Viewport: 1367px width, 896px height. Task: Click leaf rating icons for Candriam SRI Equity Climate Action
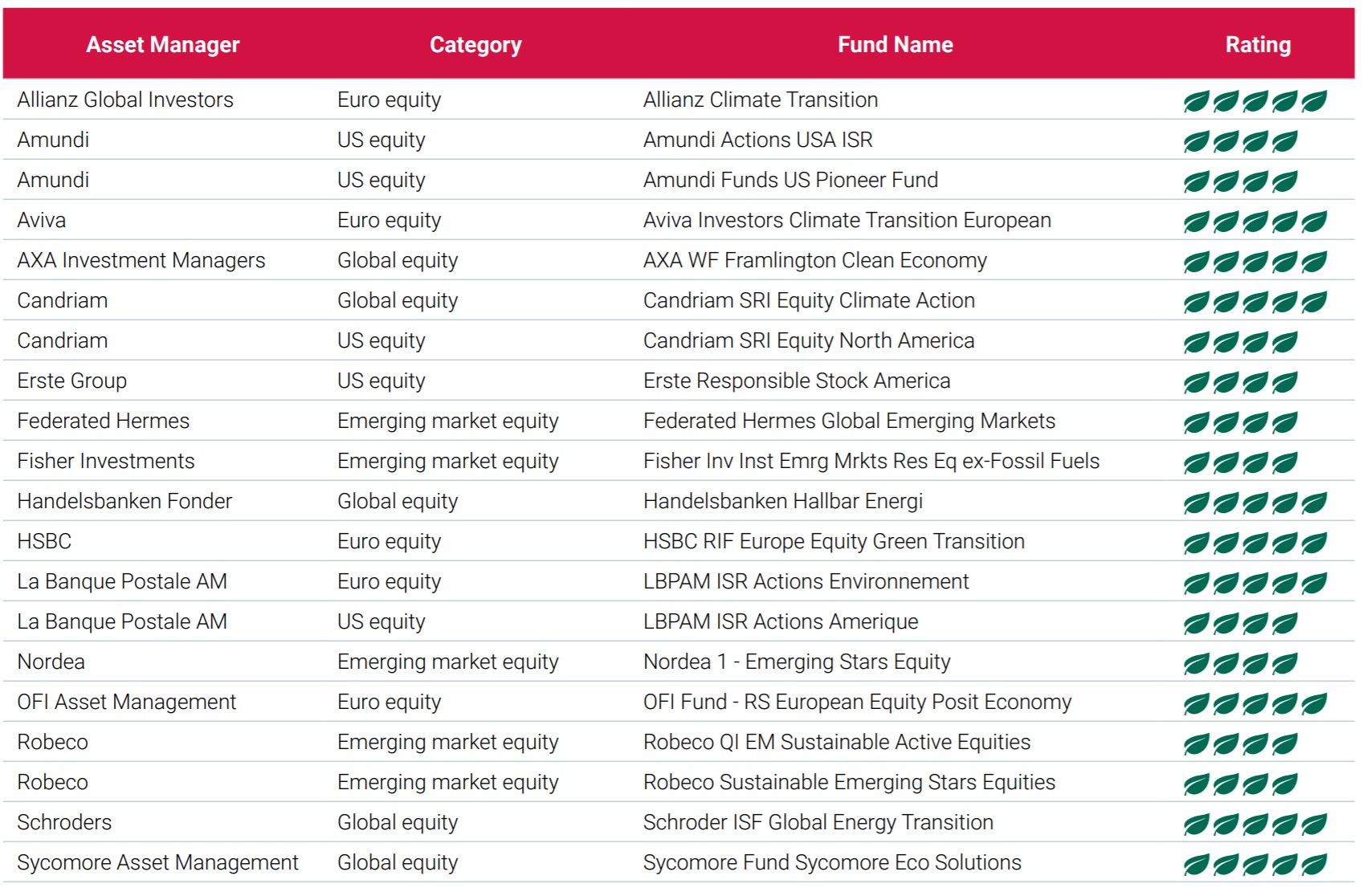point(1255,302)
